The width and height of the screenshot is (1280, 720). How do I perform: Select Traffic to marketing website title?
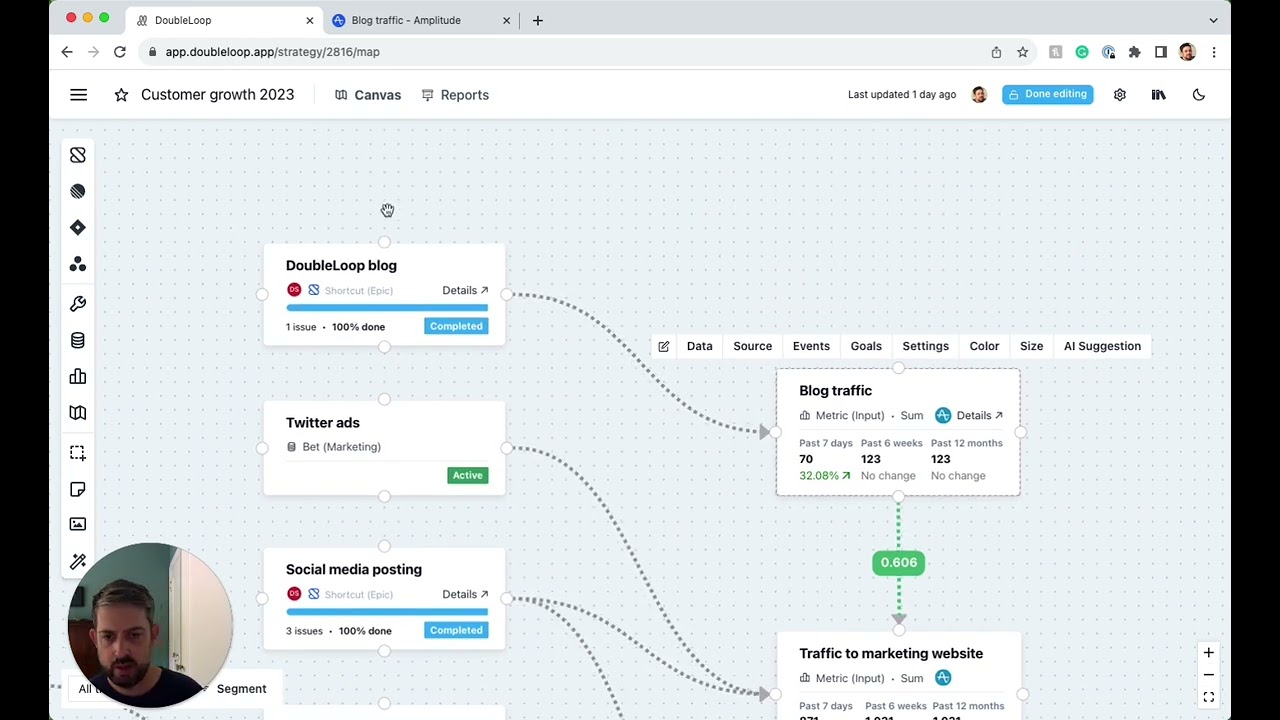click(891, 653)
